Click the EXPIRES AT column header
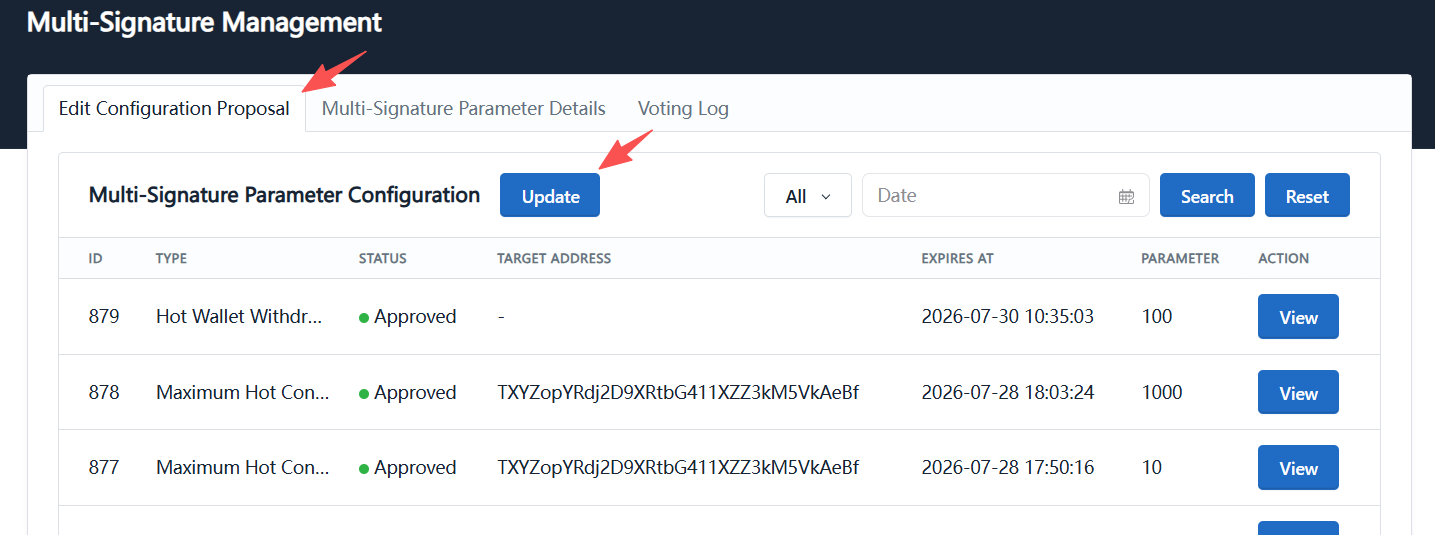The image size is (1435, 535). click(x=957, y=258)
